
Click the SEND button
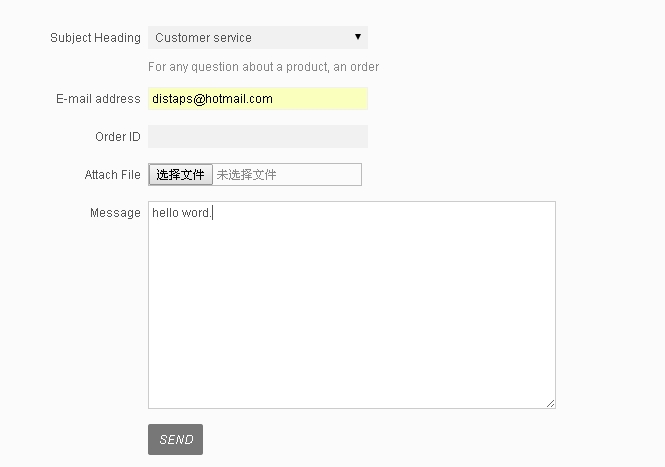(176, 439)
